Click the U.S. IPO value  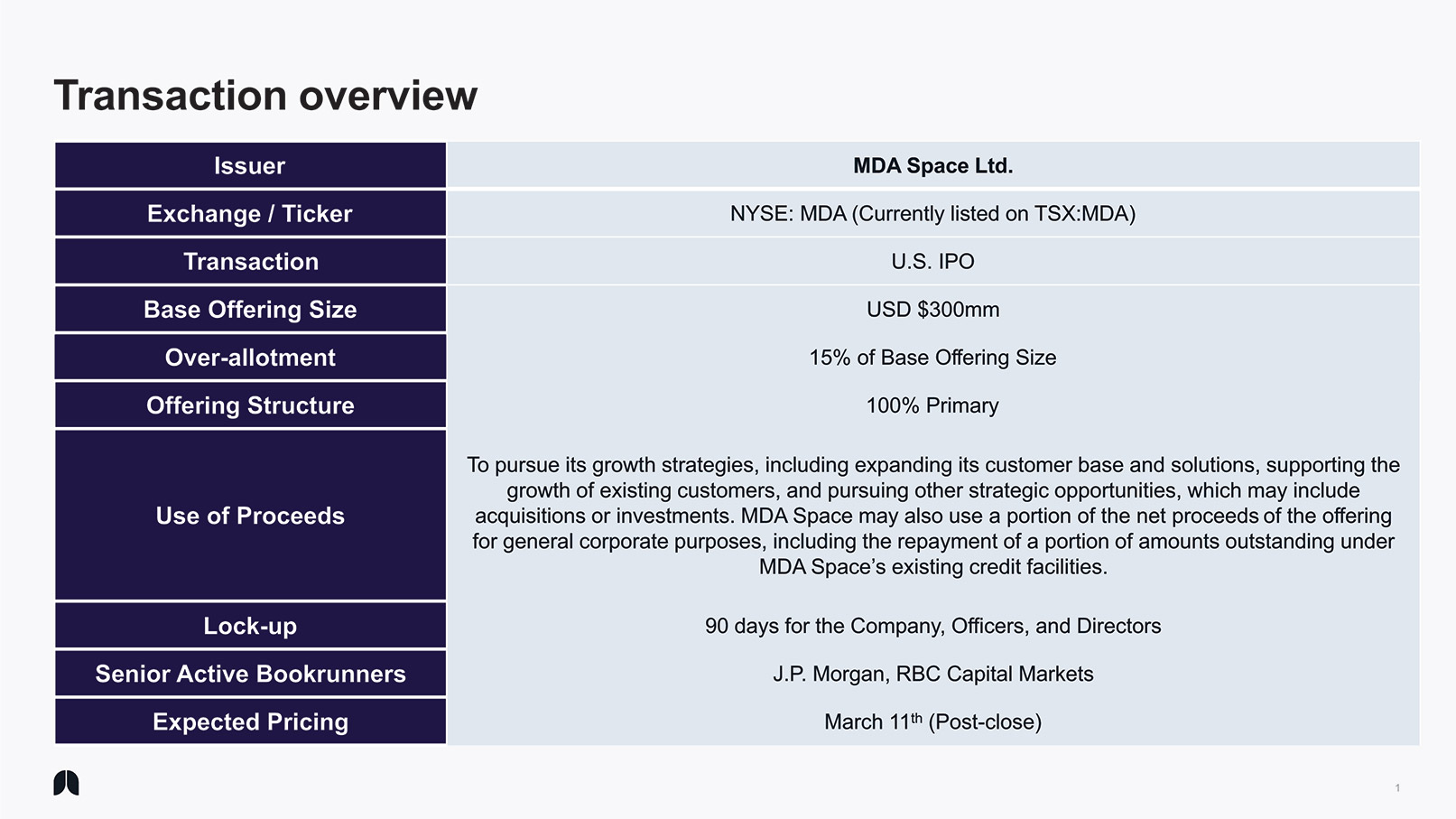pos(932,262)
